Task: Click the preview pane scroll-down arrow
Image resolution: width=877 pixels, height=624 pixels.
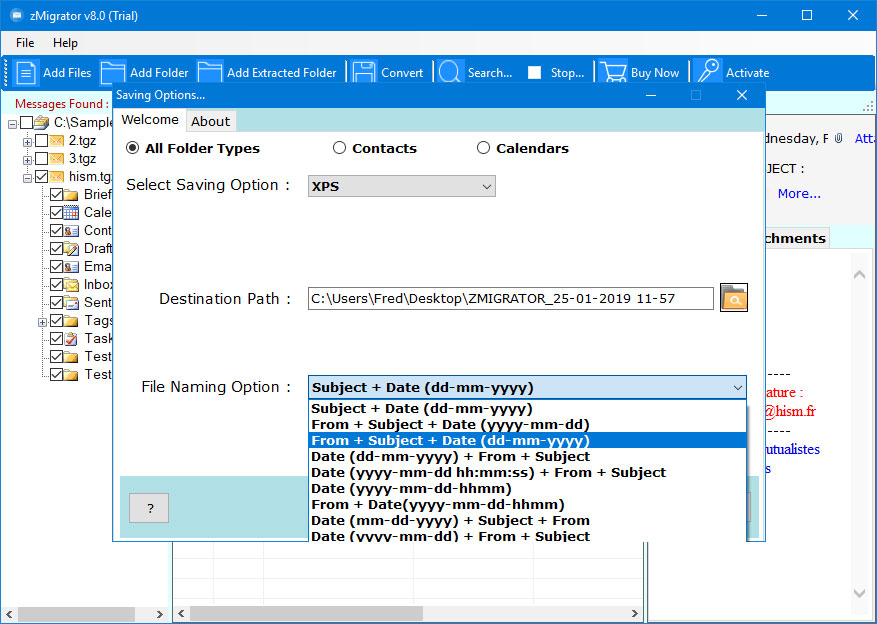Action: [x=860, y=593]
